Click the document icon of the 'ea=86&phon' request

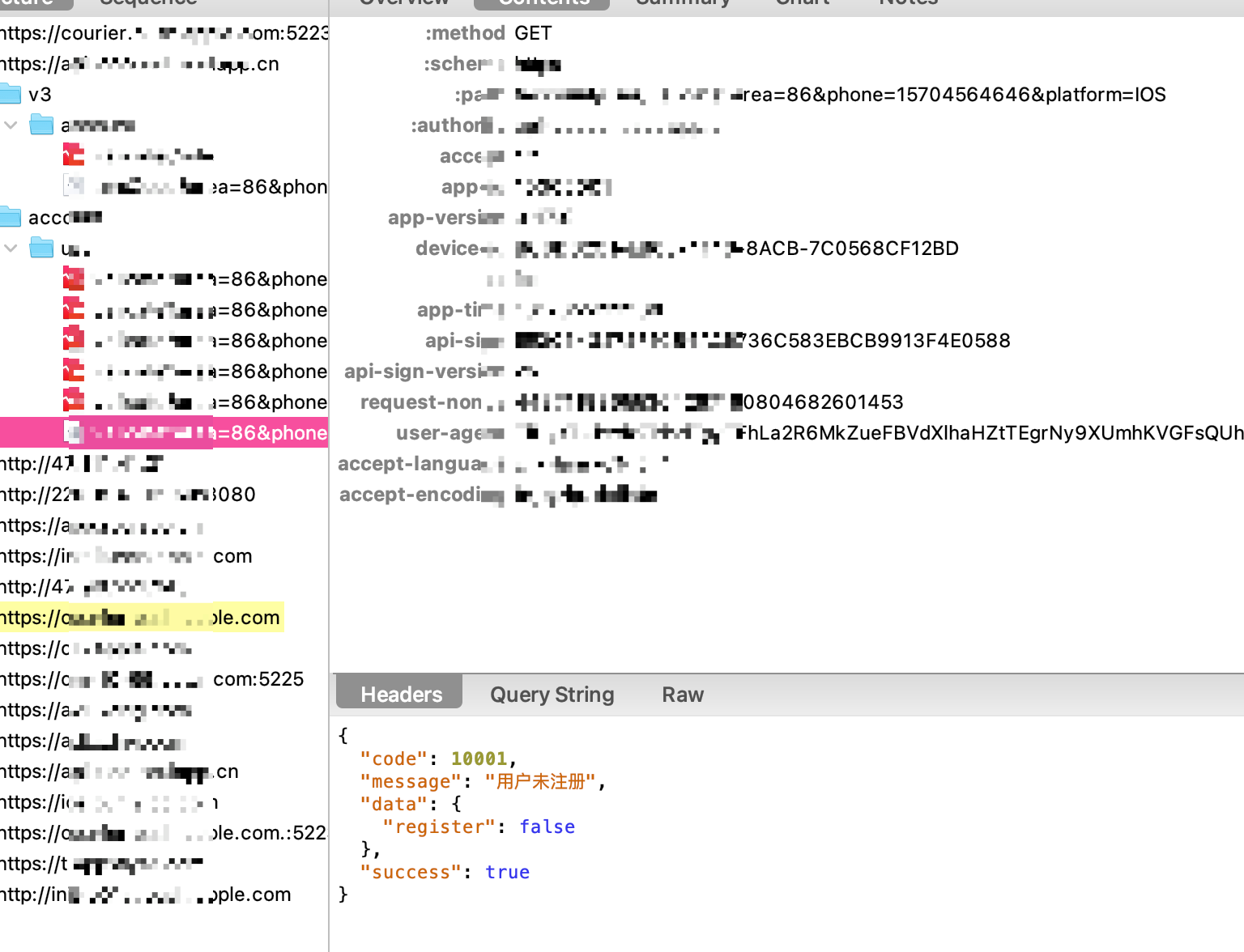click(x=74, y=186)
